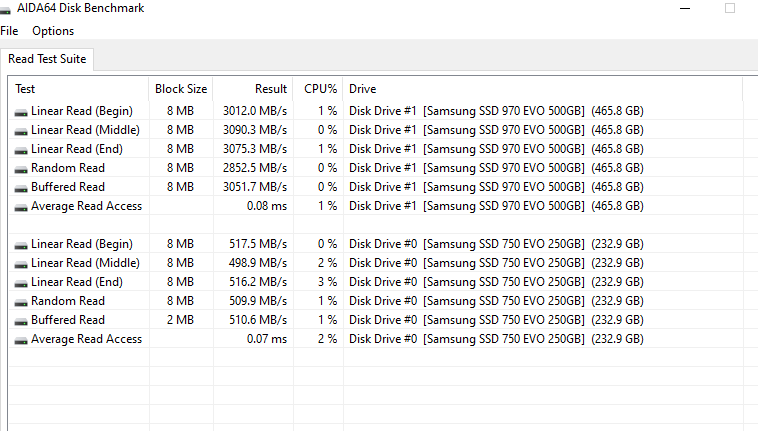Select Buffered Read text for Disk Drive #1
The height and width of the screenshot is (431, 758).
tap(68, 187)
